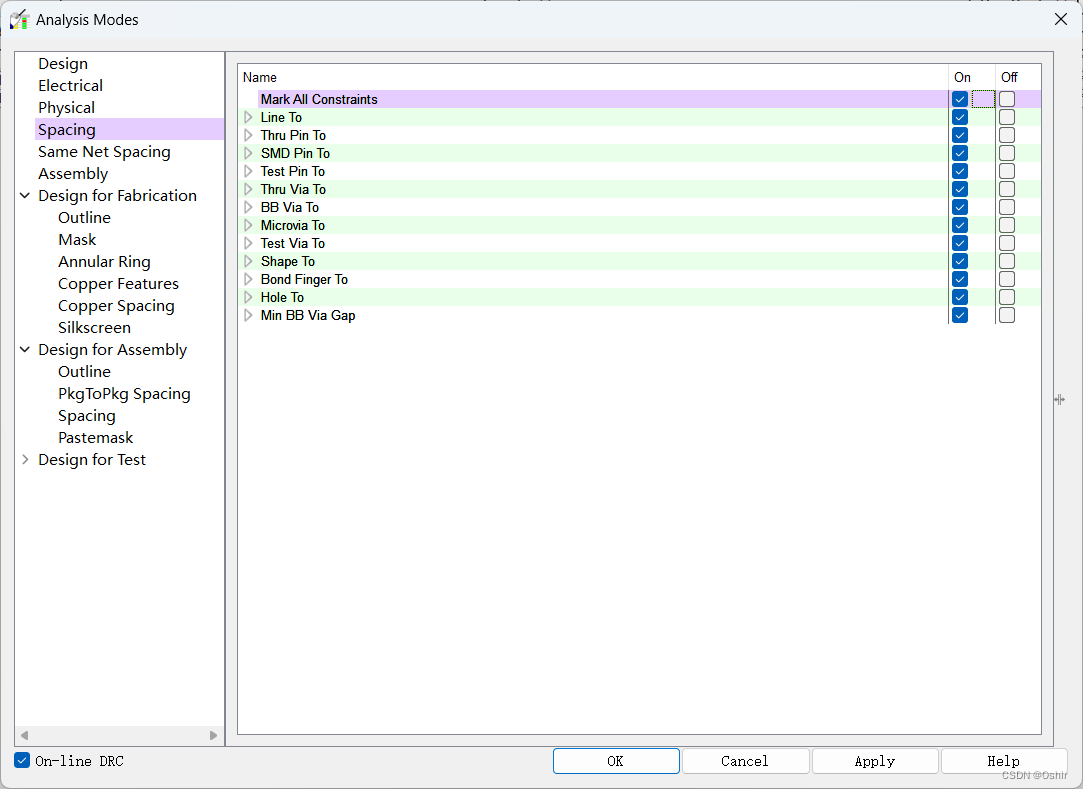The width and height of the screenshot is (1083, 789).
Task: Close the Analysis Modes dialog
Action: [x=1060, y=19]
